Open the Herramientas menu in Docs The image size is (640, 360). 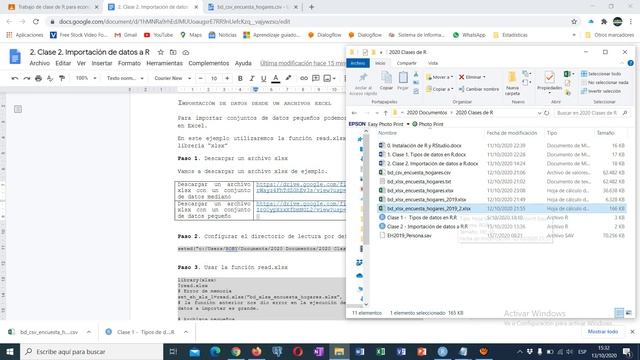click(164, 63)
